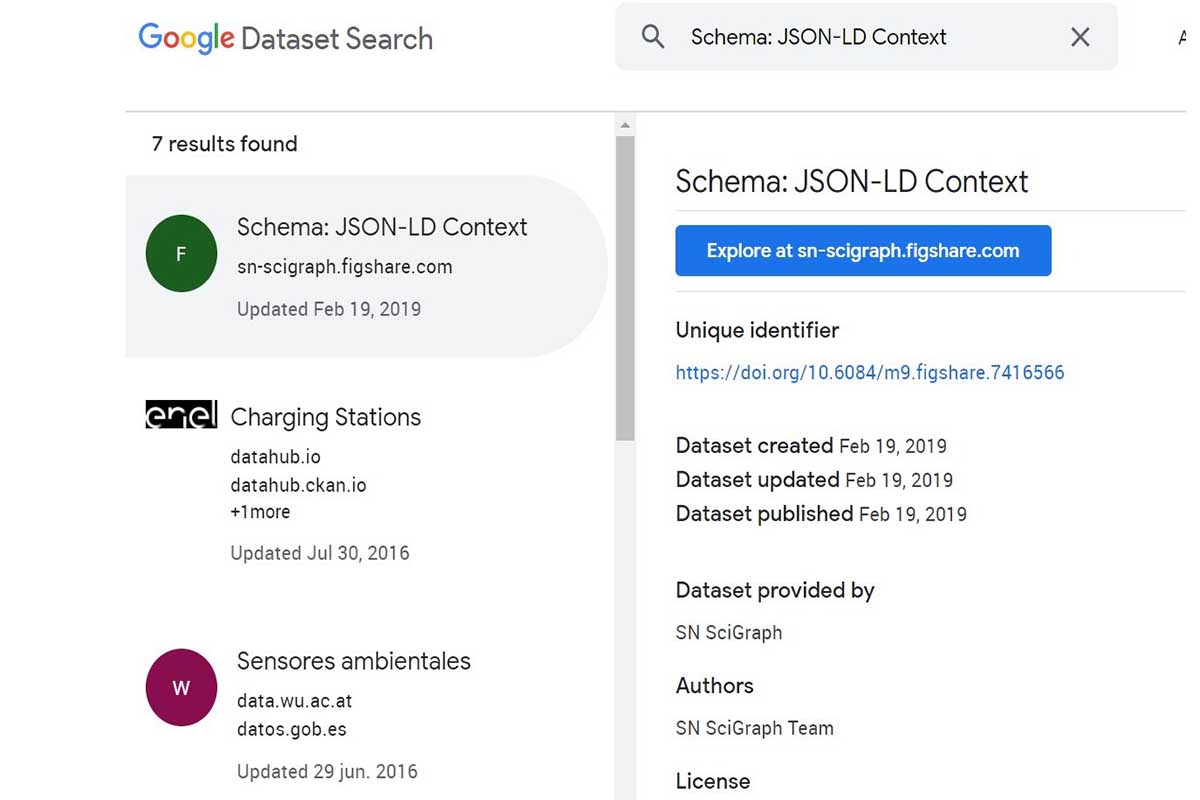Click Updated Feb 19, 2019 in first result
Viewport: 1200px width, 800px height.
pyautogui.click(x=329, y=309)
